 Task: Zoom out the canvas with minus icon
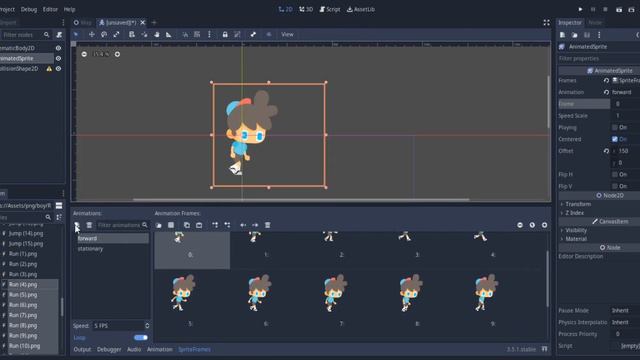pyautogui.click(x=84, y=54)
